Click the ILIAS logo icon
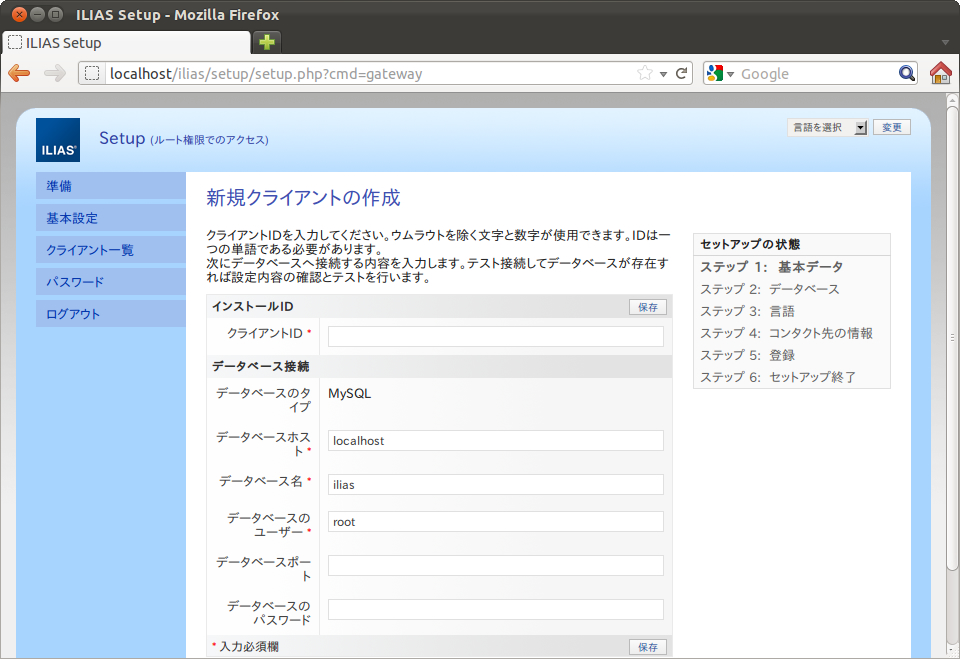Screen dimensions: 960x659 [57, 140]
